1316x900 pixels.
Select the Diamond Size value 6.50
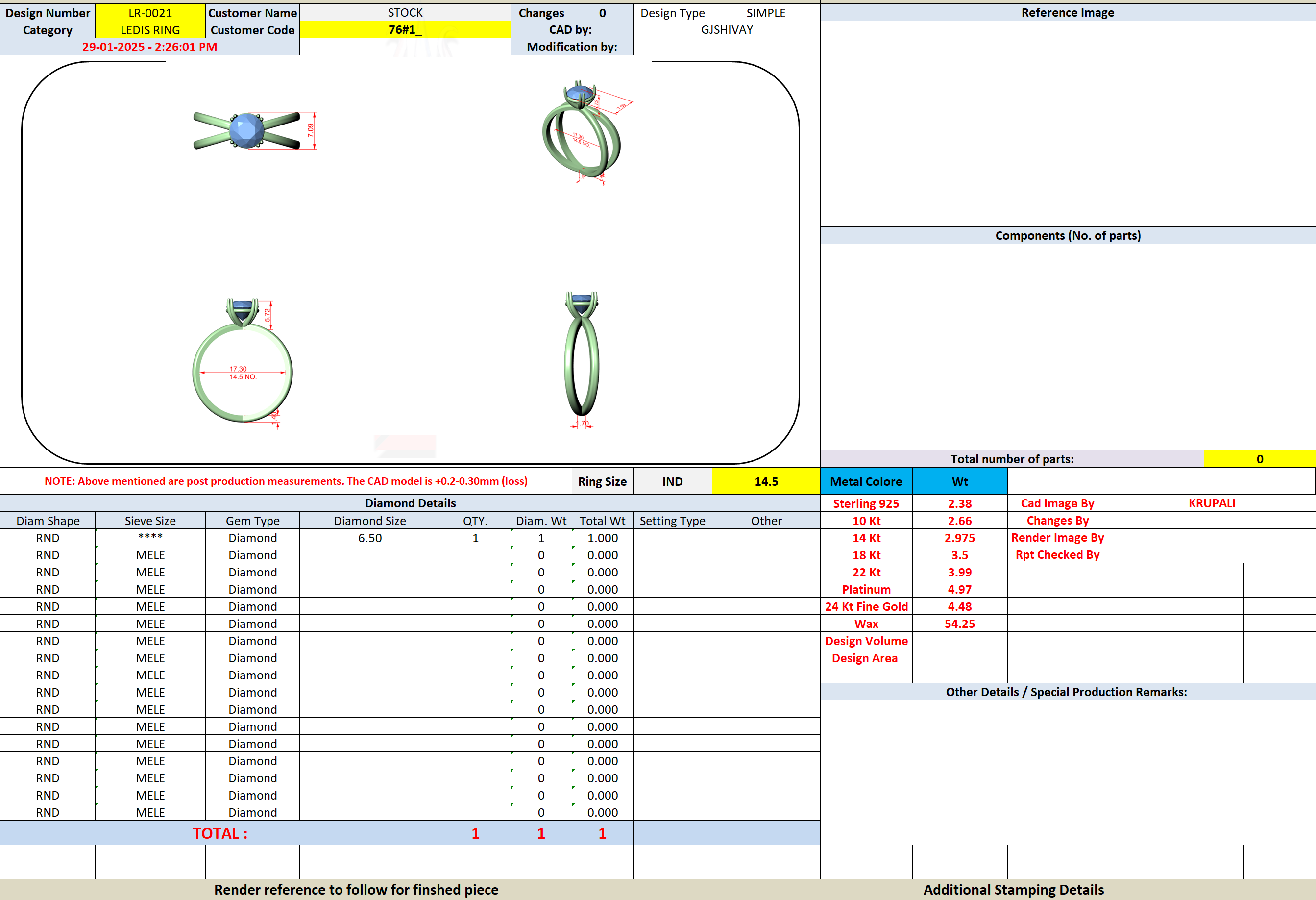click(370, 538)
